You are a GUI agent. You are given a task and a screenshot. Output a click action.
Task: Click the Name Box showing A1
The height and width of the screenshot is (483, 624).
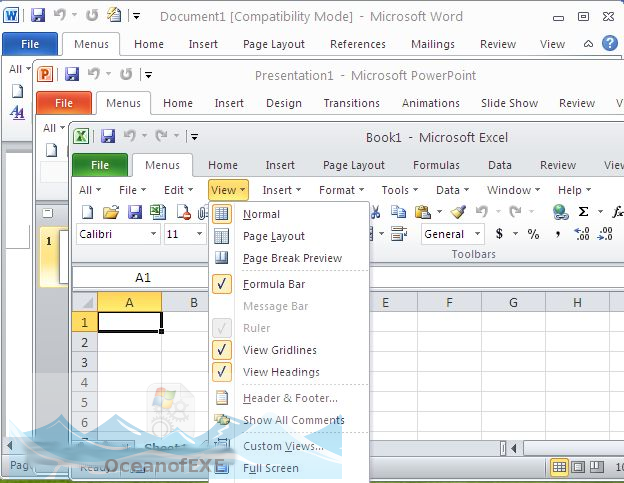[140, 277]
